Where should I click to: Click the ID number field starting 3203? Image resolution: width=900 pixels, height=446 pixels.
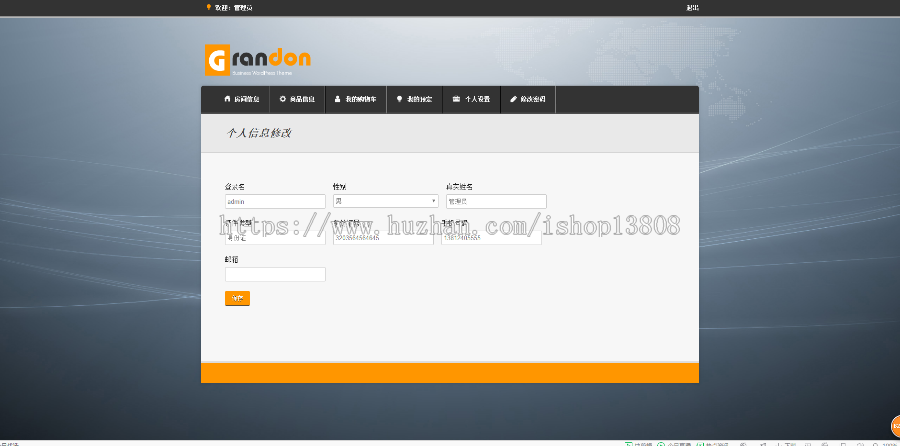383,238
